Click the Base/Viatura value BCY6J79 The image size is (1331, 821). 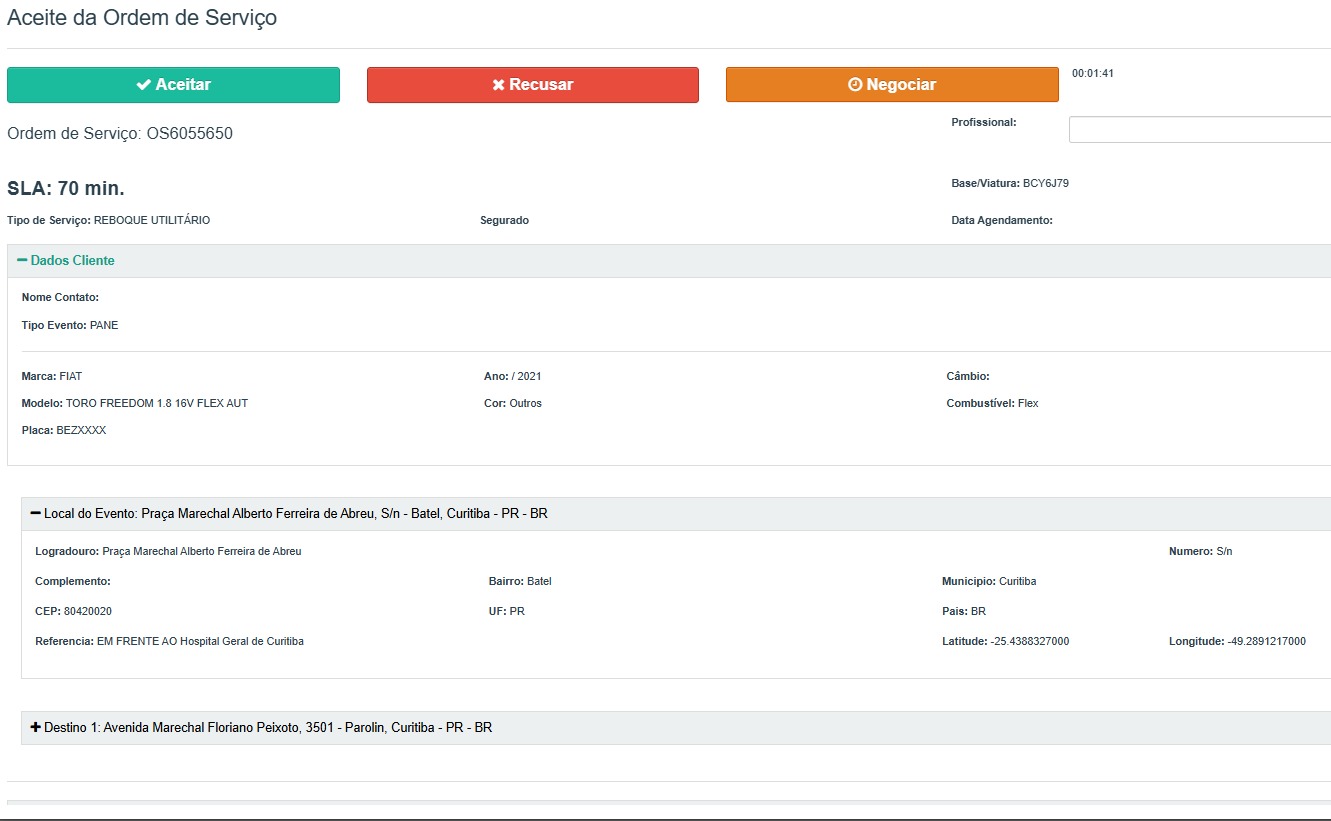1045,184
